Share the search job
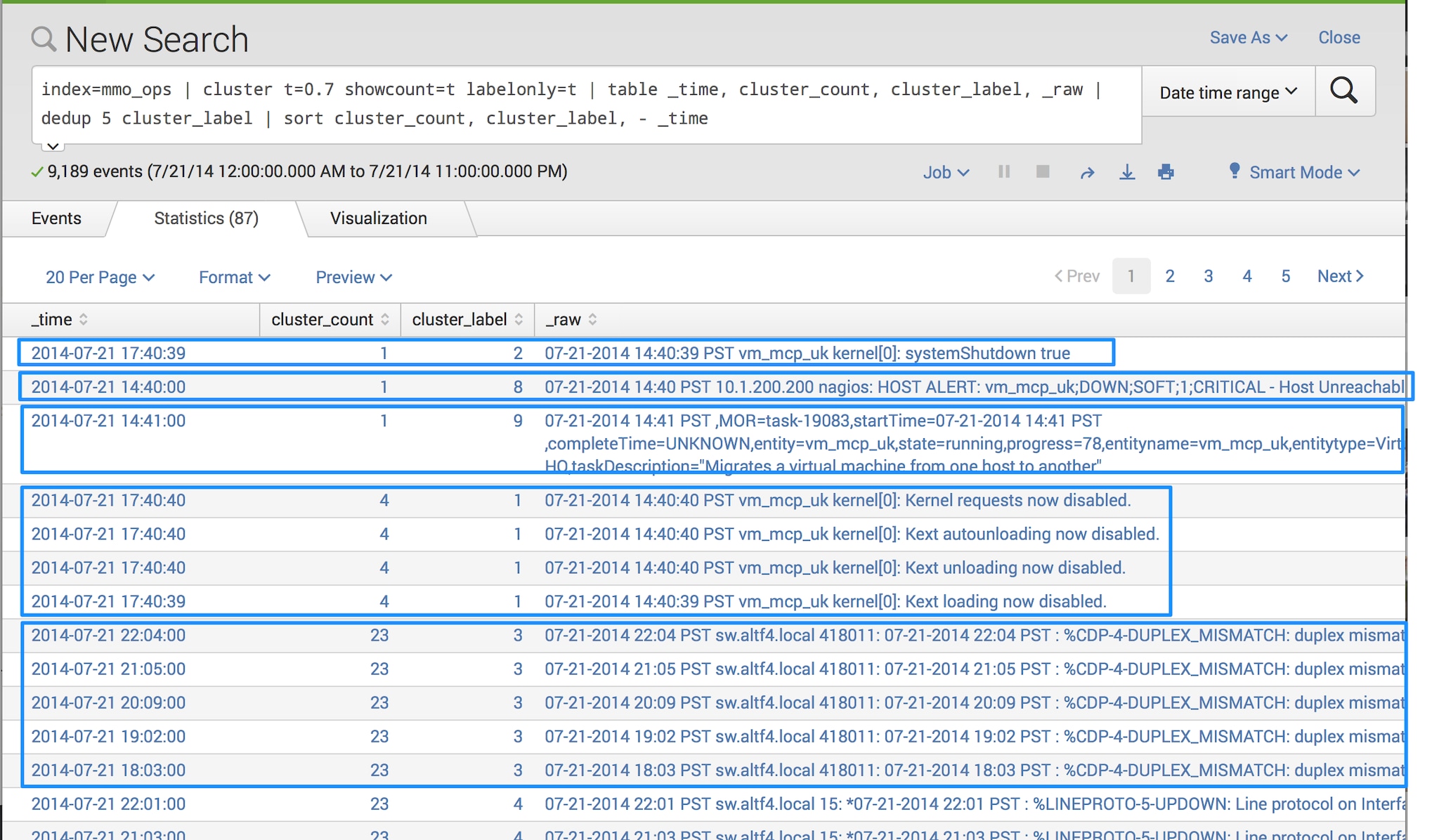Viewport: 1439px width, 840px height. point(1086,172)
